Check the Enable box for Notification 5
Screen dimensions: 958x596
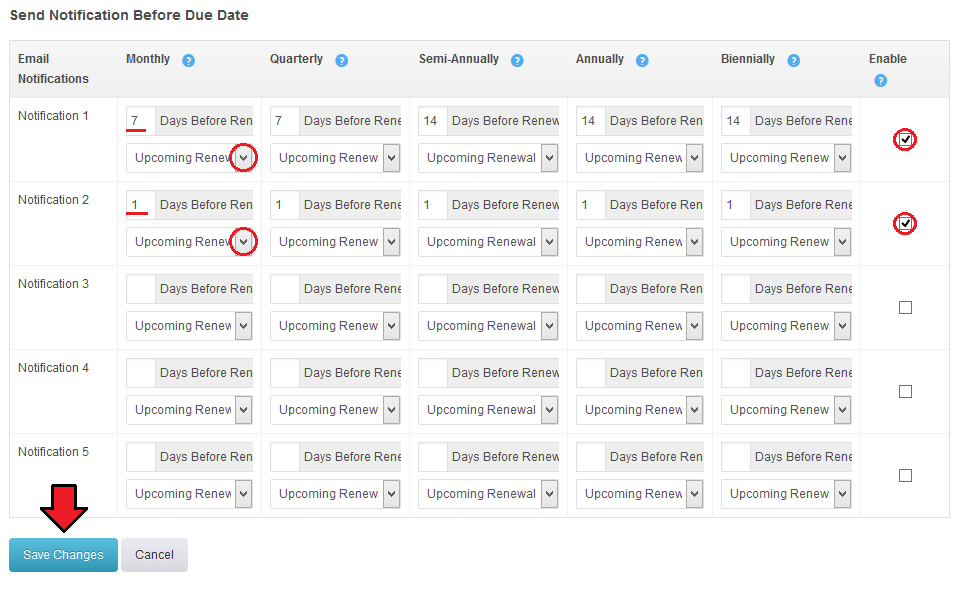tap(905, 476)
